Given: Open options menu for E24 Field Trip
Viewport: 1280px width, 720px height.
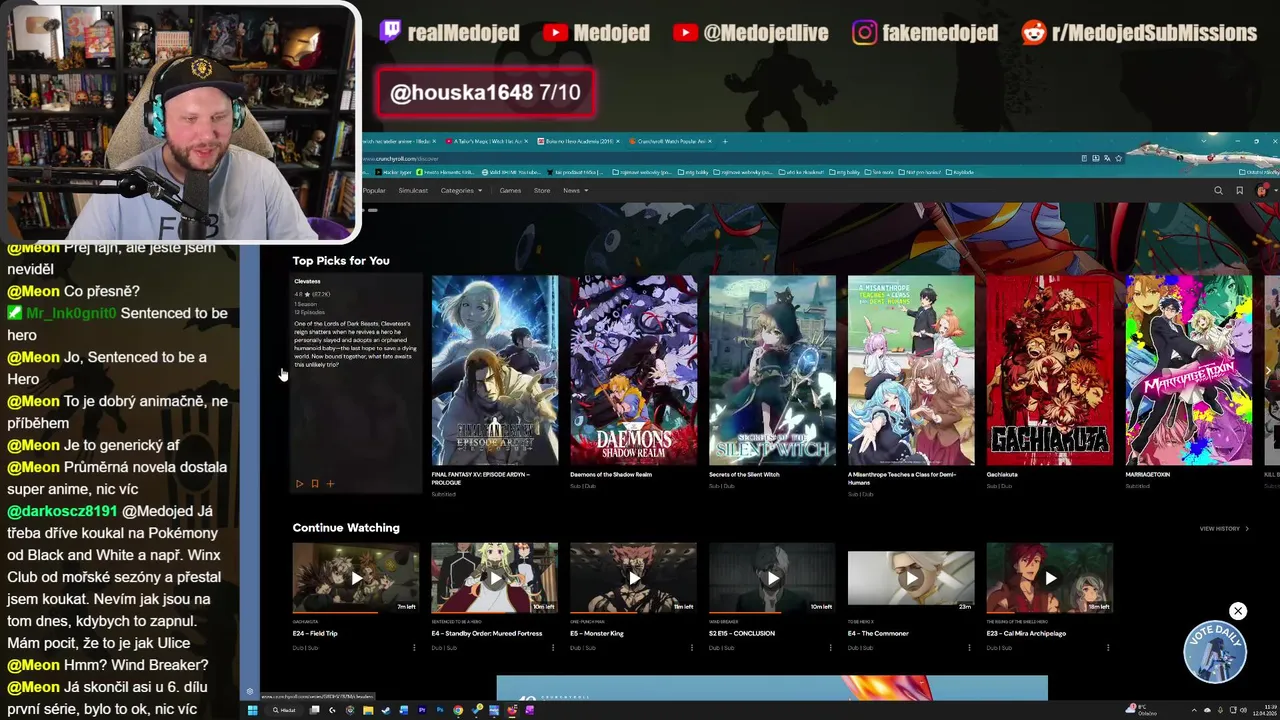Looking at the screenshot, I should [x=414, y=648].
